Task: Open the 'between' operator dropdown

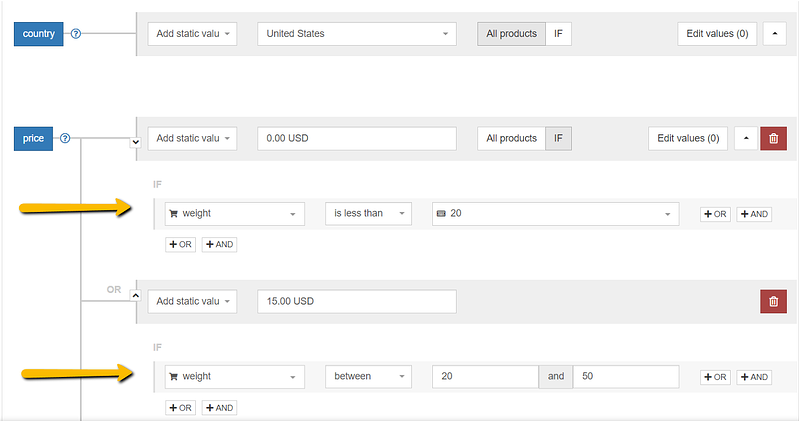Action: coord(368,376)
